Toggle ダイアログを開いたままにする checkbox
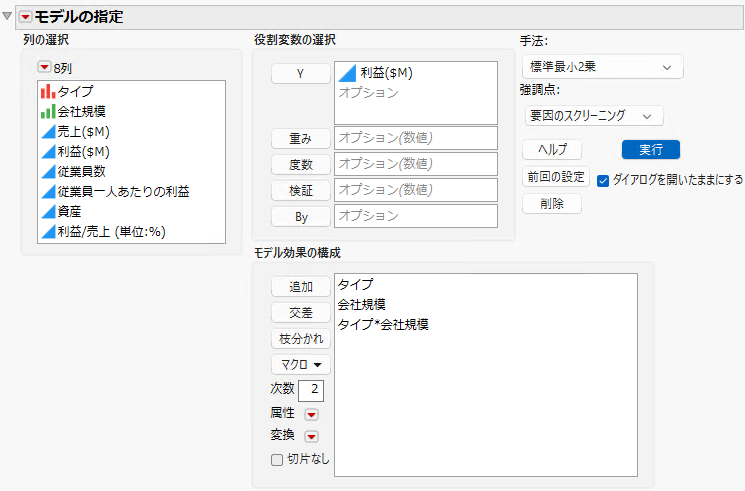 click(x=603, y=181)
